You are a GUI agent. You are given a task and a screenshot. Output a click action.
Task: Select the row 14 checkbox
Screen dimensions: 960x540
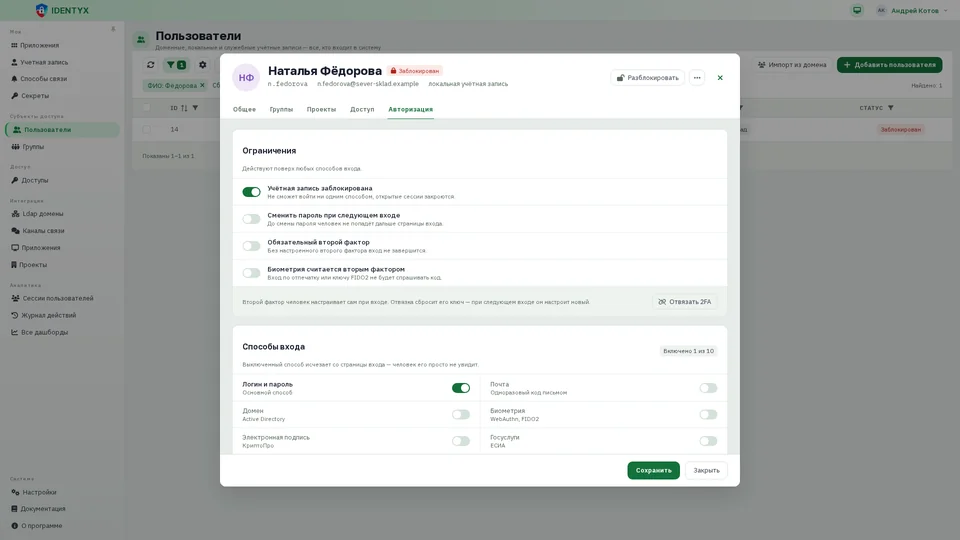tap(146, 130)
